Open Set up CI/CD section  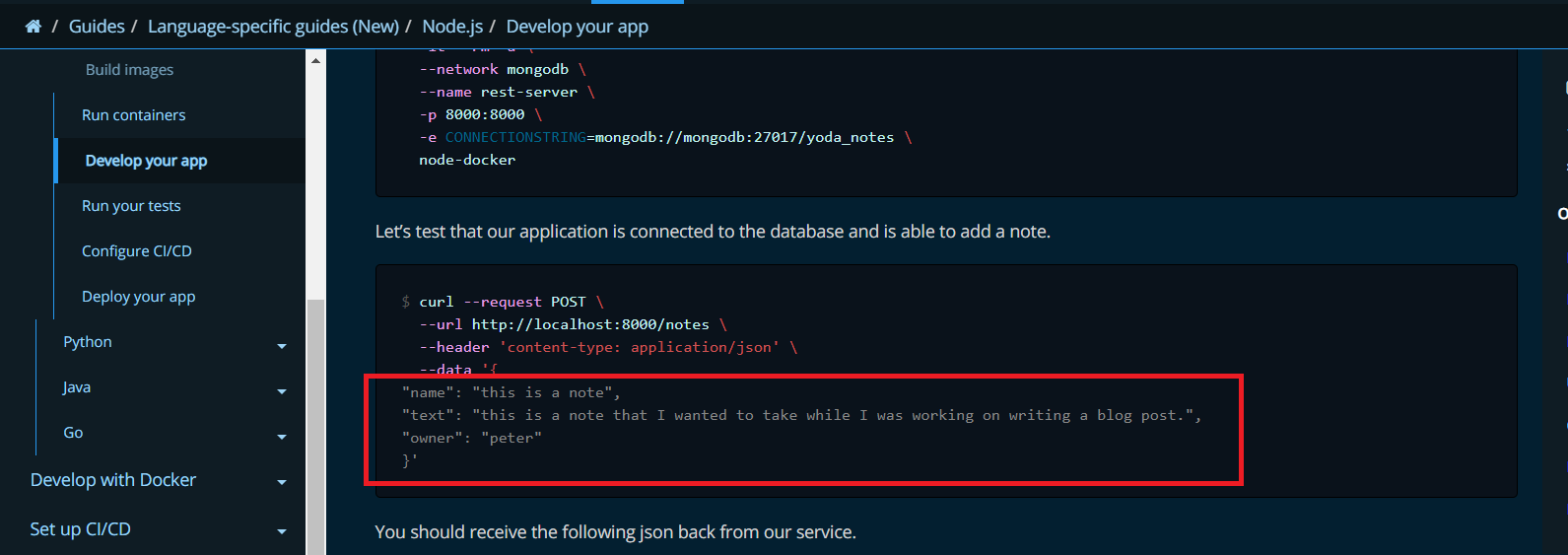80,529
